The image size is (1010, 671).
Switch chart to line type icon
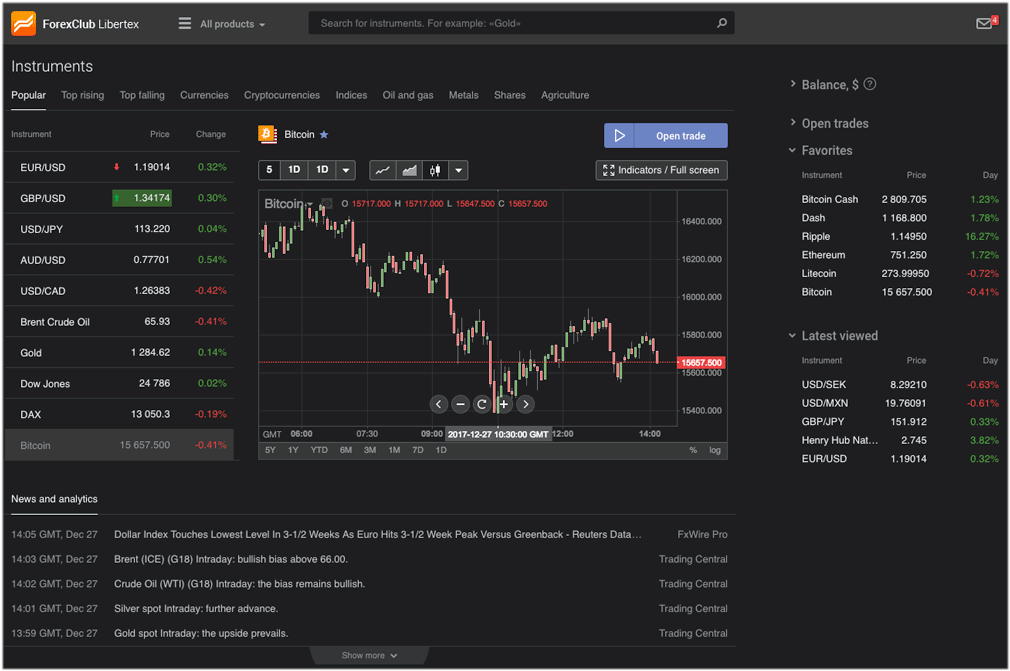pos(382,170)
